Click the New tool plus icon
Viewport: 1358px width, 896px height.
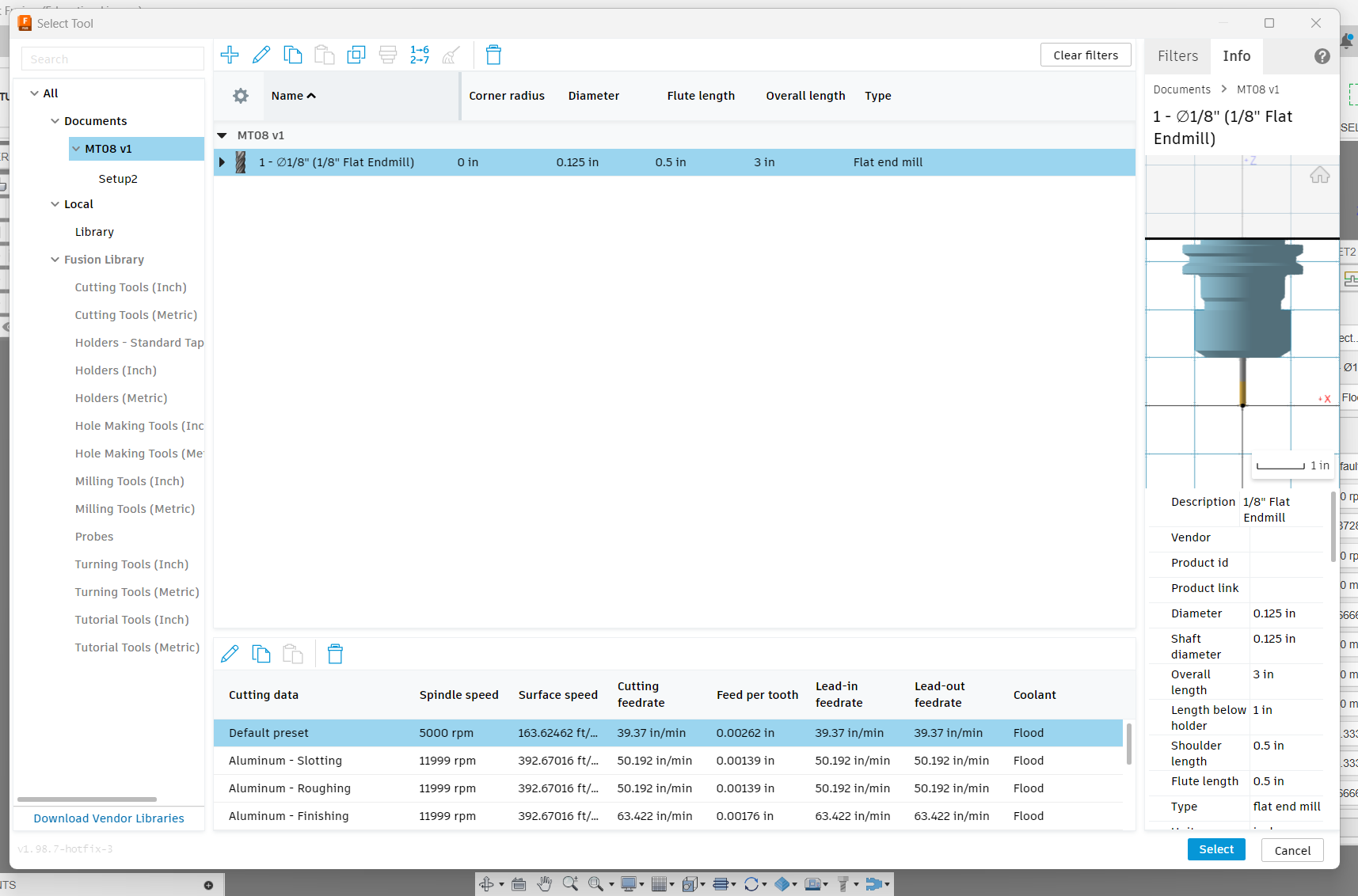[230, 55]
